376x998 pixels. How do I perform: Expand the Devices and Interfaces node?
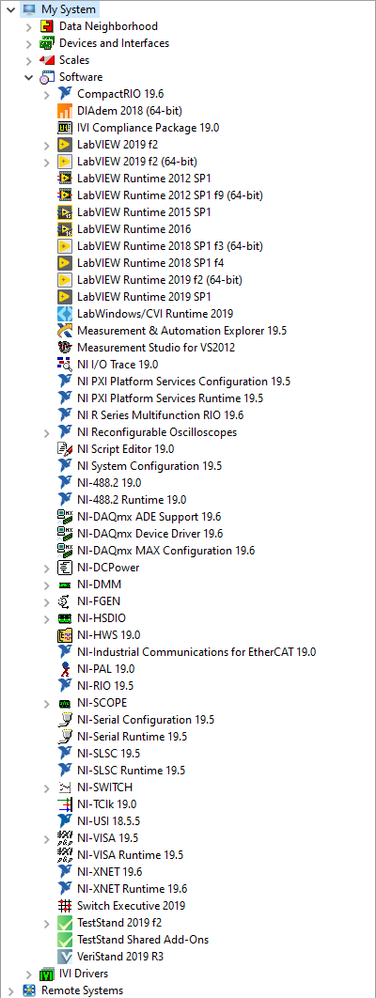click(29, 43)
